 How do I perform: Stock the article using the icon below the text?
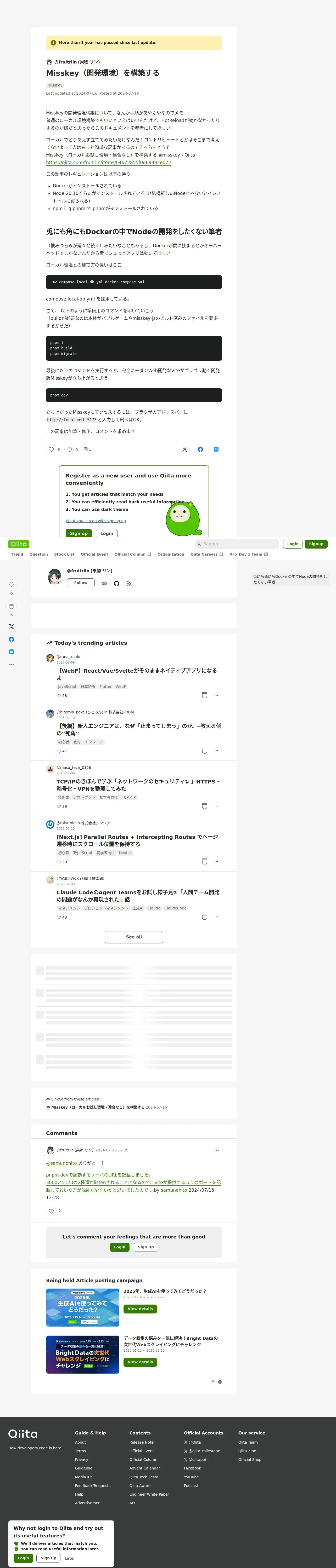click(x=70, y=449)
